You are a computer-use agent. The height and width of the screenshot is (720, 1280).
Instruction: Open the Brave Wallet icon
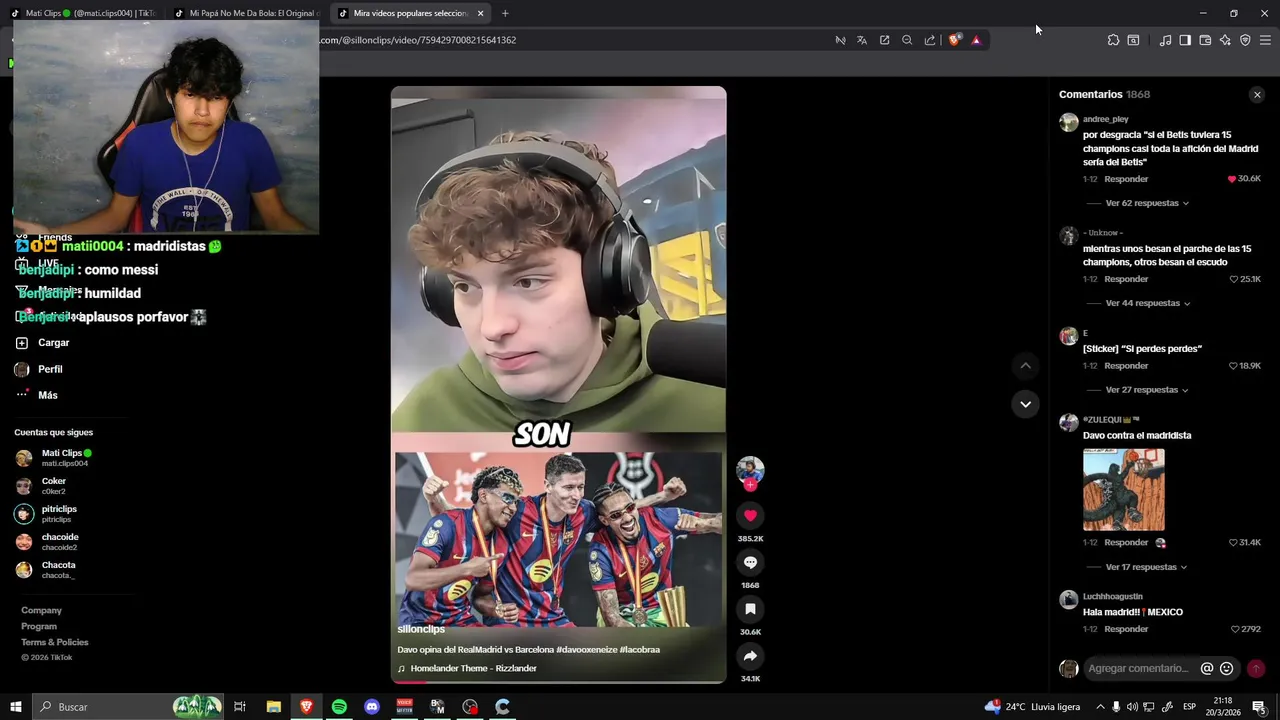[1205, 40]
